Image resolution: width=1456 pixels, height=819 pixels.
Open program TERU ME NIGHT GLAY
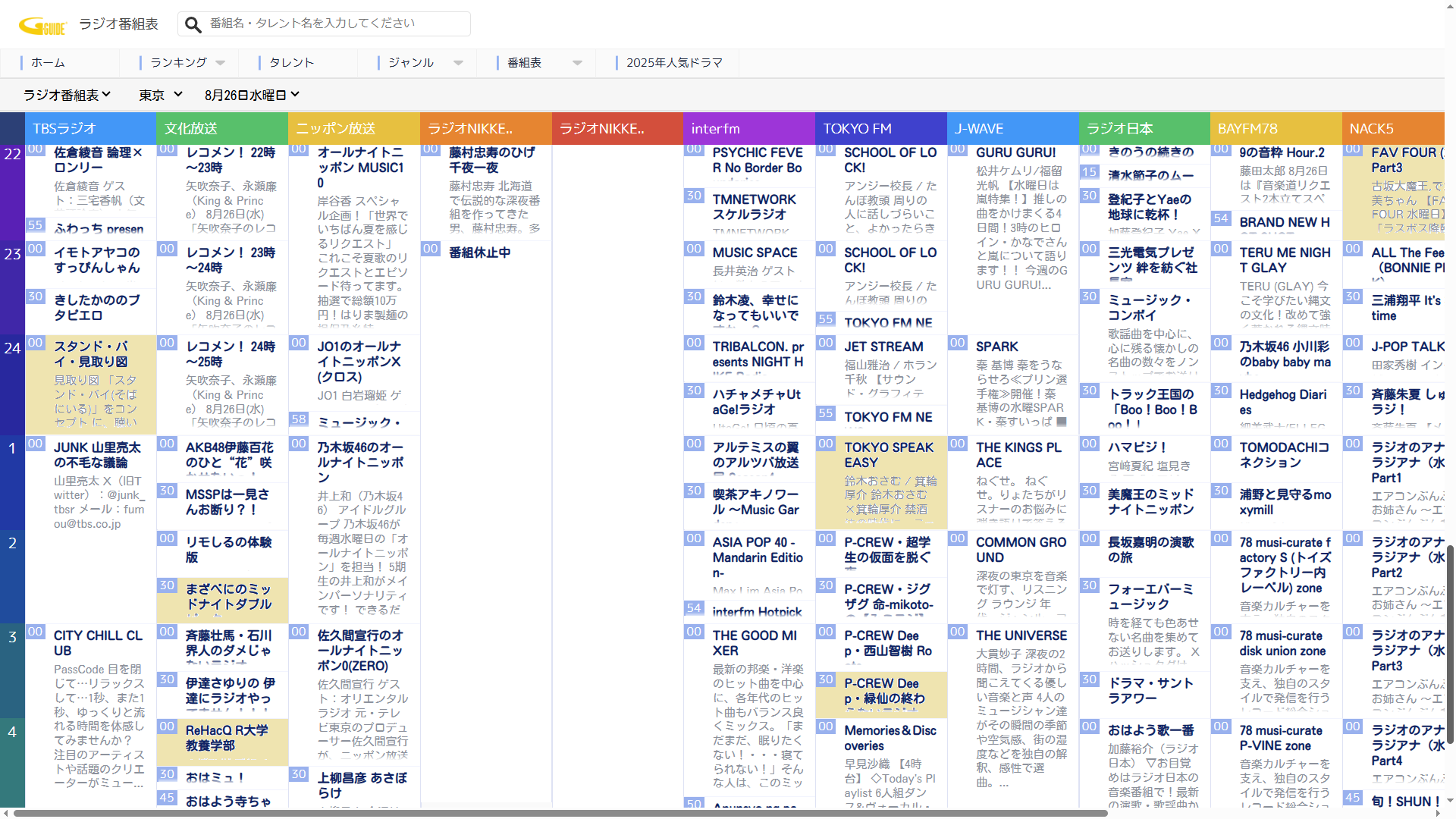tap(1285, 260)
